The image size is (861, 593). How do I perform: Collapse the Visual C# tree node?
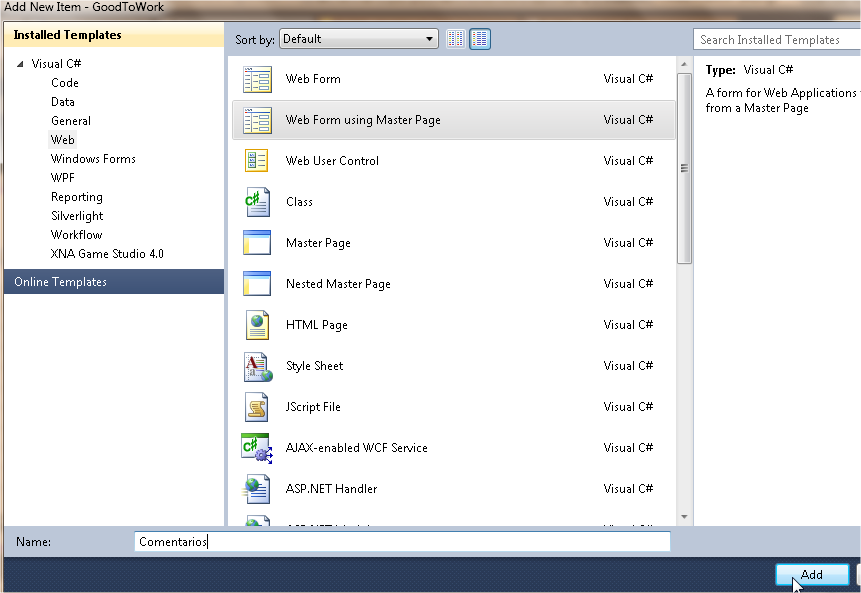(20, 64)
